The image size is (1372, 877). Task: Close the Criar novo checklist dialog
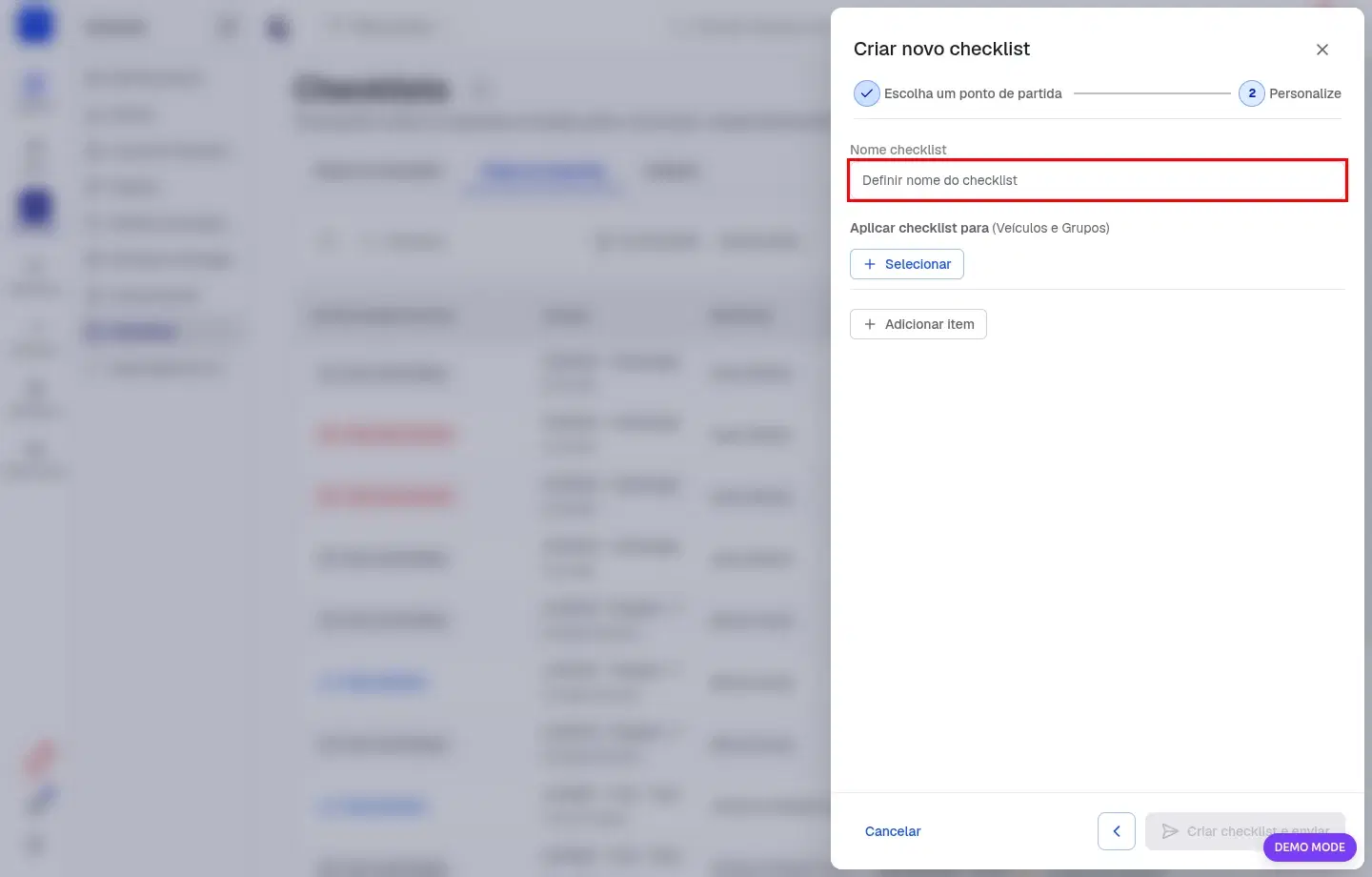pyautogui.click(x=1322, y=50)
